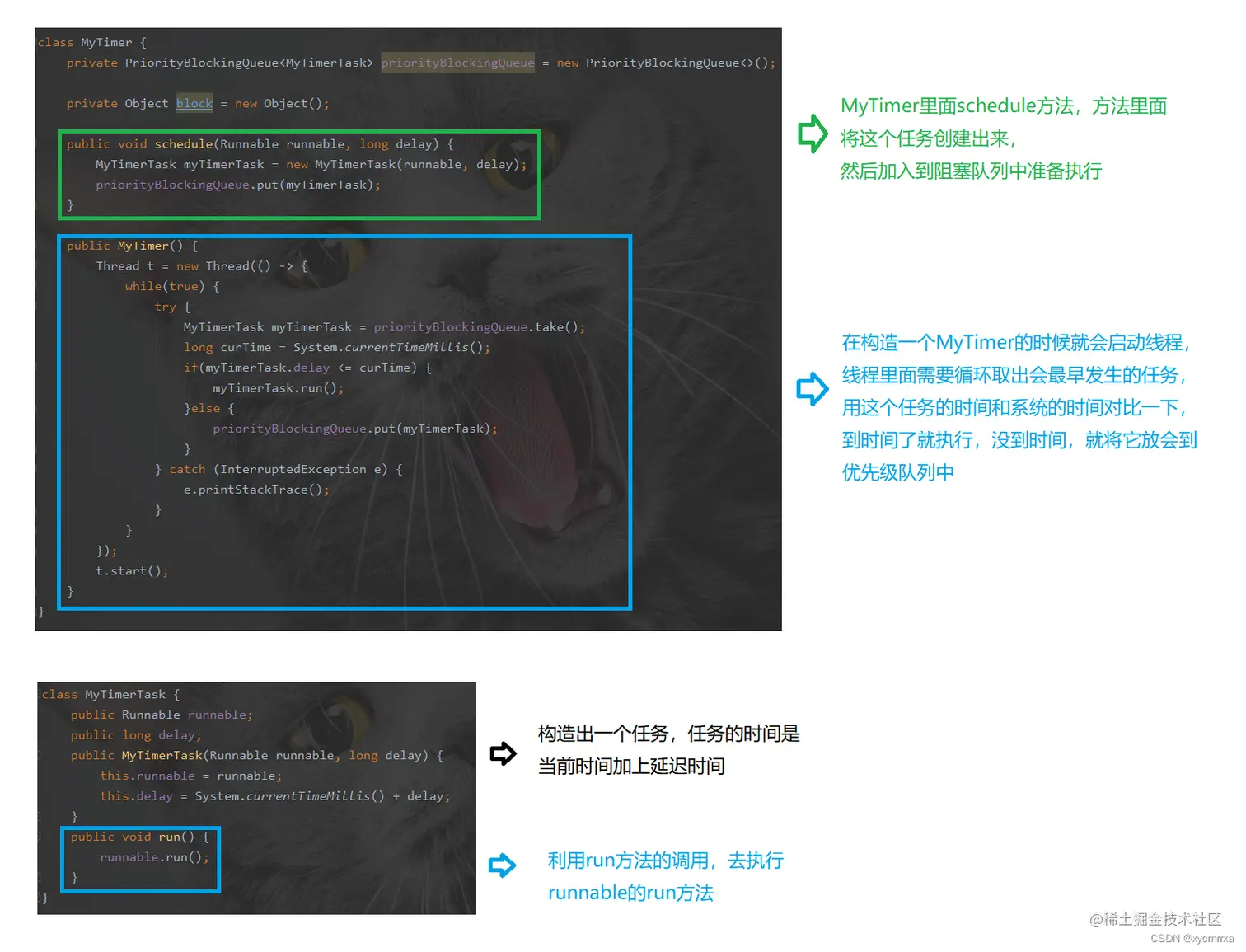Click the 'if(myTimerTask.delay <= curTime) {' condition
1246x952 pixels.
click(x=307, y=368)
